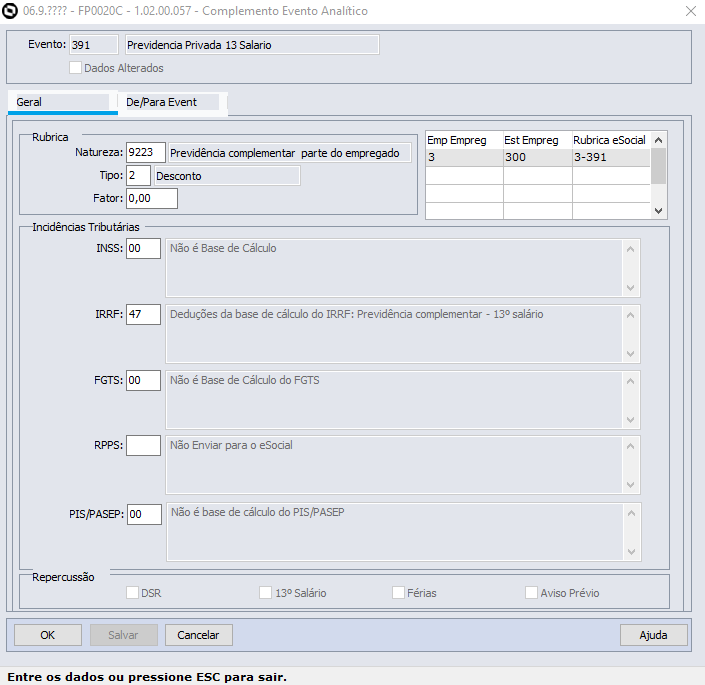Toggle the Dados Alterados checkbox
Image resolution: width=705 pixels, height=685 pixels.
tap(76, 68)
